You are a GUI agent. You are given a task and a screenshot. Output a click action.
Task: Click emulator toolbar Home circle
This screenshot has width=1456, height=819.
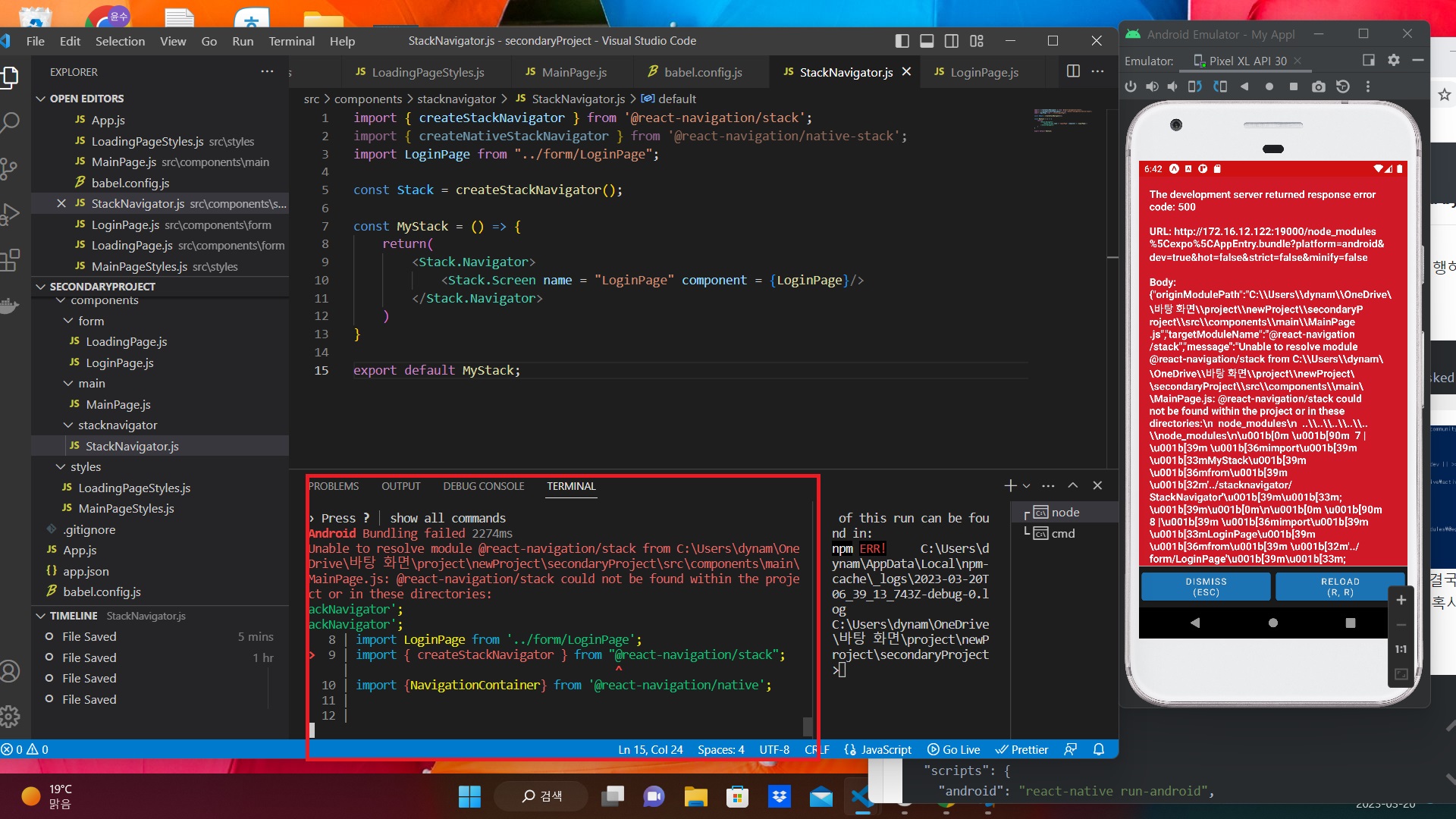click(x=1269, y=86)
